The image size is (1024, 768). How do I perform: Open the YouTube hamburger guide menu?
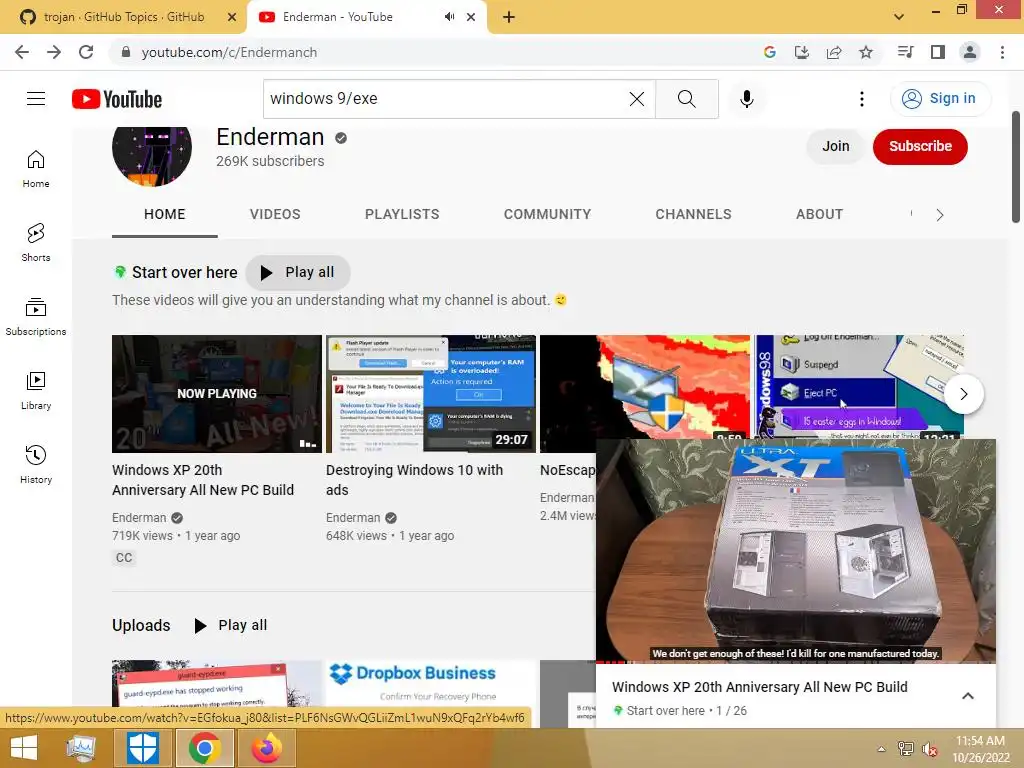click(36, 99)
